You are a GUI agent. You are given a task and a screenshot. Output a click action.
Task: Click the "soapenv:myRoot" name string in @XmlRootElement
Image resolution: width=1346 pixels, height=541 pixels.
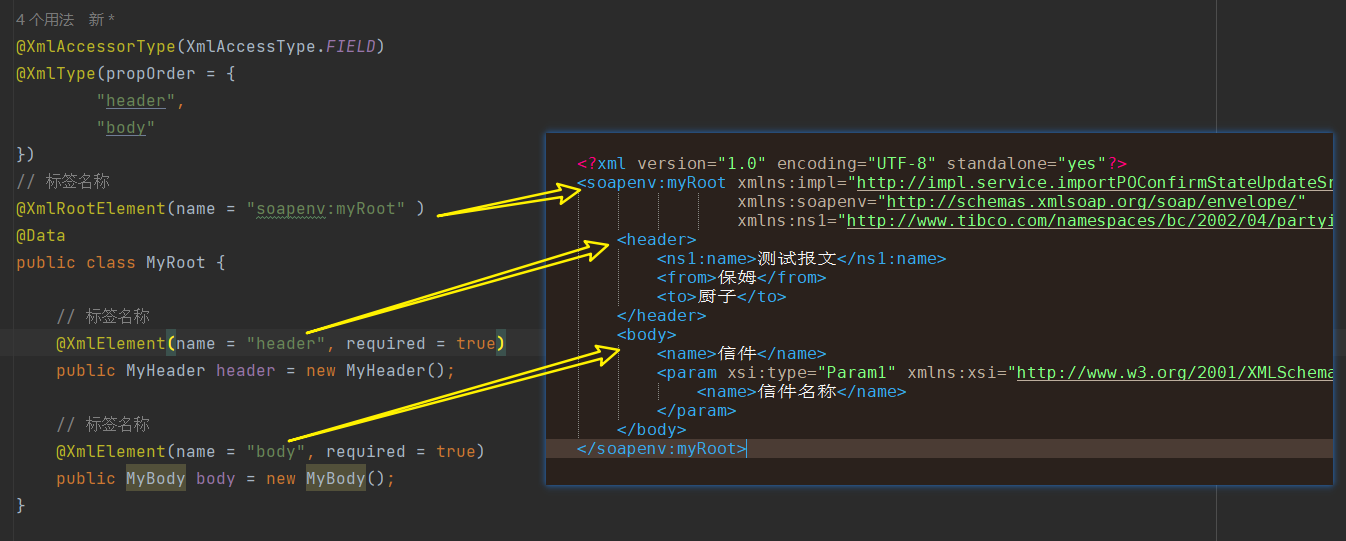pyautogui.click(x=330, y=209)
